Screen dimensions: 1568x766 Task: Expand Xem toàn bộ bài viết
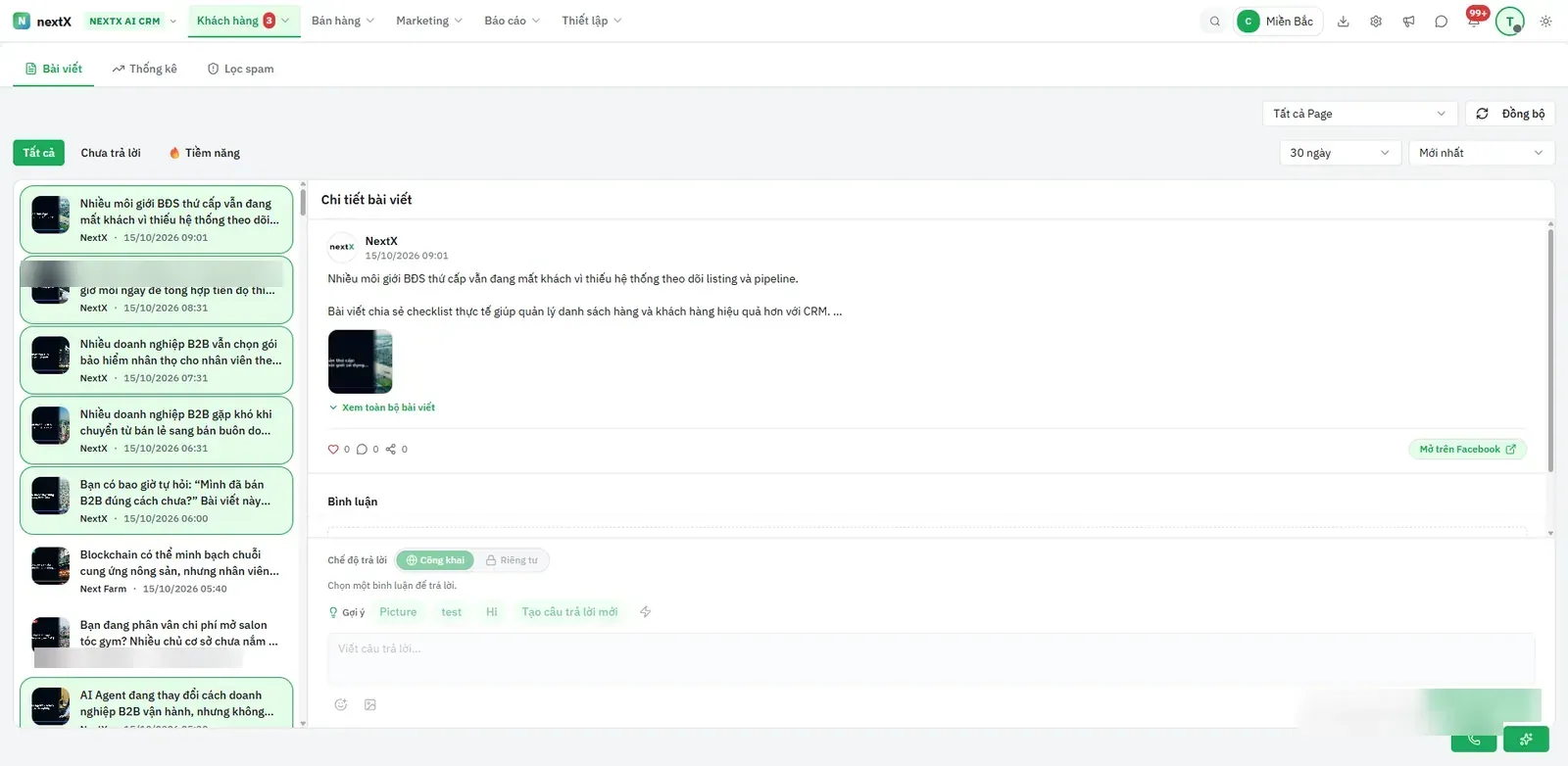[382, 407]
